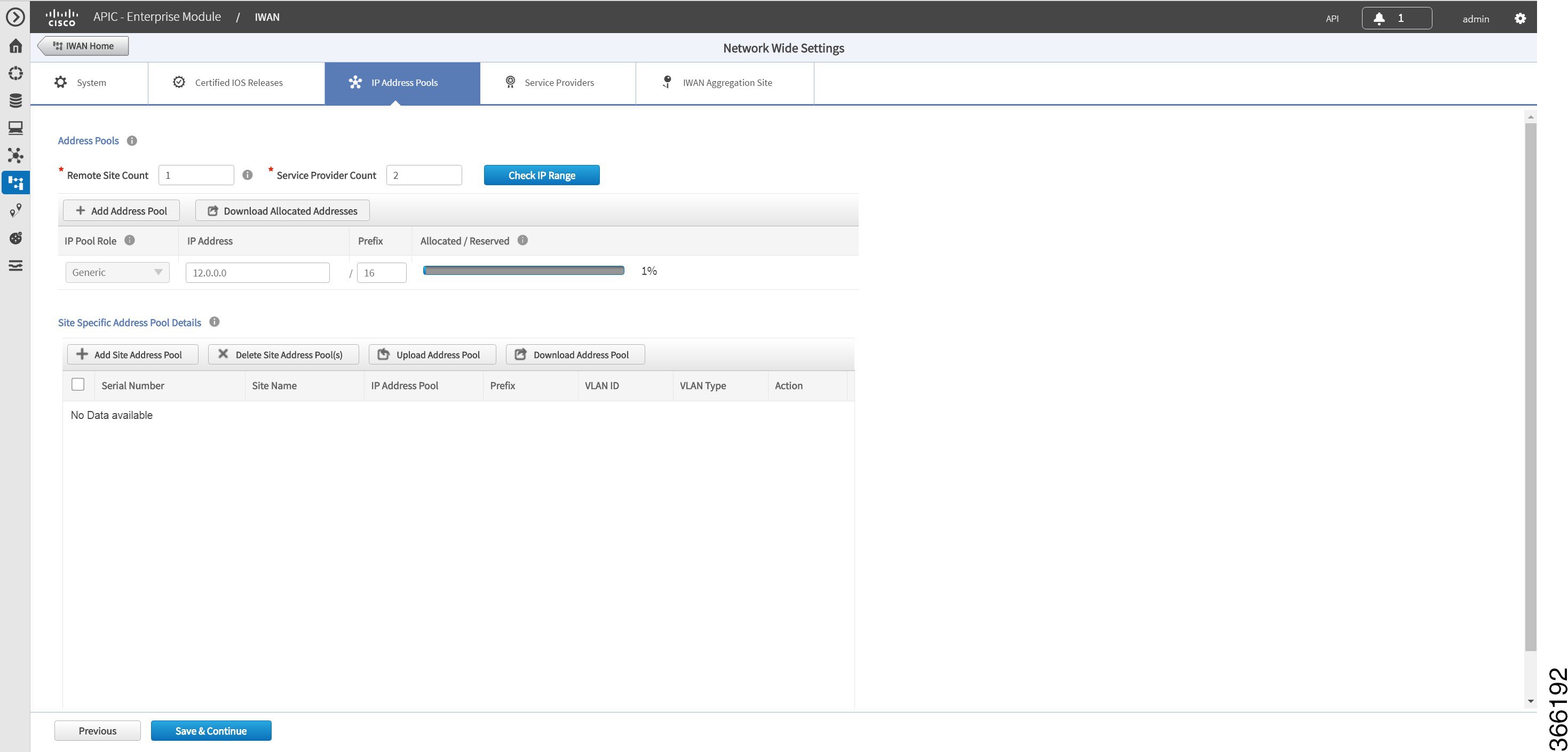
Task: Click the Cisco logo
Action: point(61,17)
